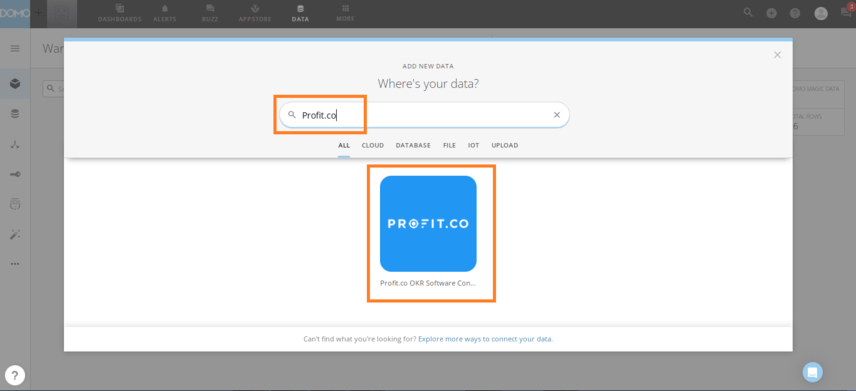Open the DataFlows branch icon in sidebar
The image size is (856, 391).
pyautogui.click(x=15, y=144)
